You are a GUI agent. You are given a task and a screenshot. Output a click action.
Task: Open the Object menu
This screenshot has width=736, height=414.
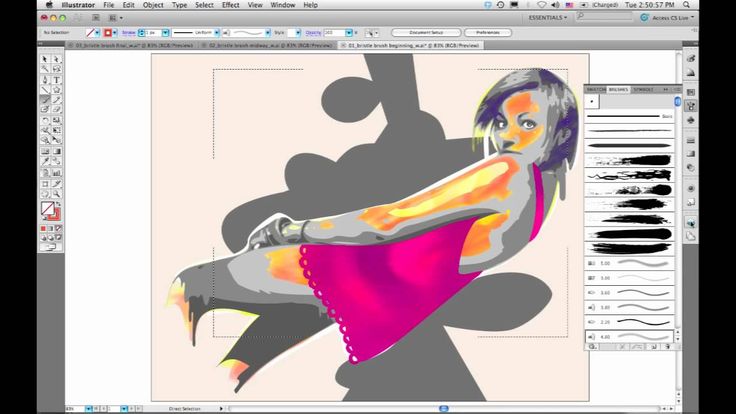point(153,5)
